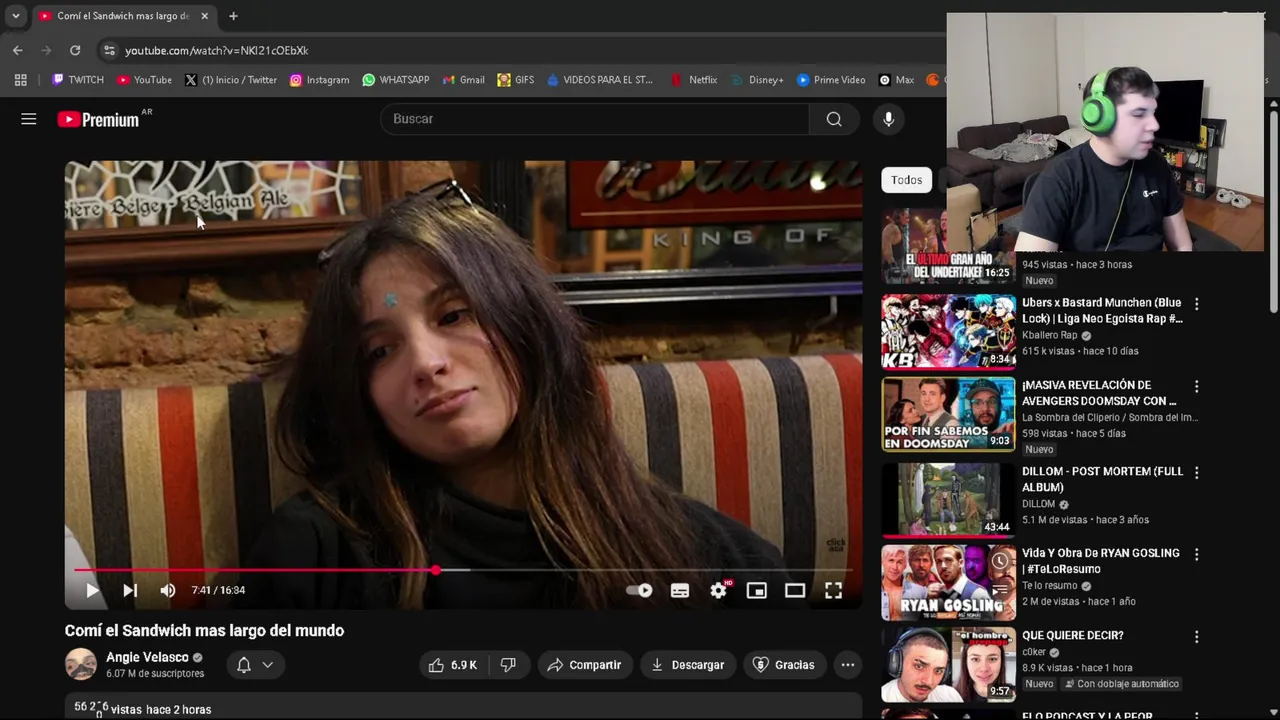Click the Compartir share button
The width and height of the screenshot is (1280, 720).
(585, 665)
